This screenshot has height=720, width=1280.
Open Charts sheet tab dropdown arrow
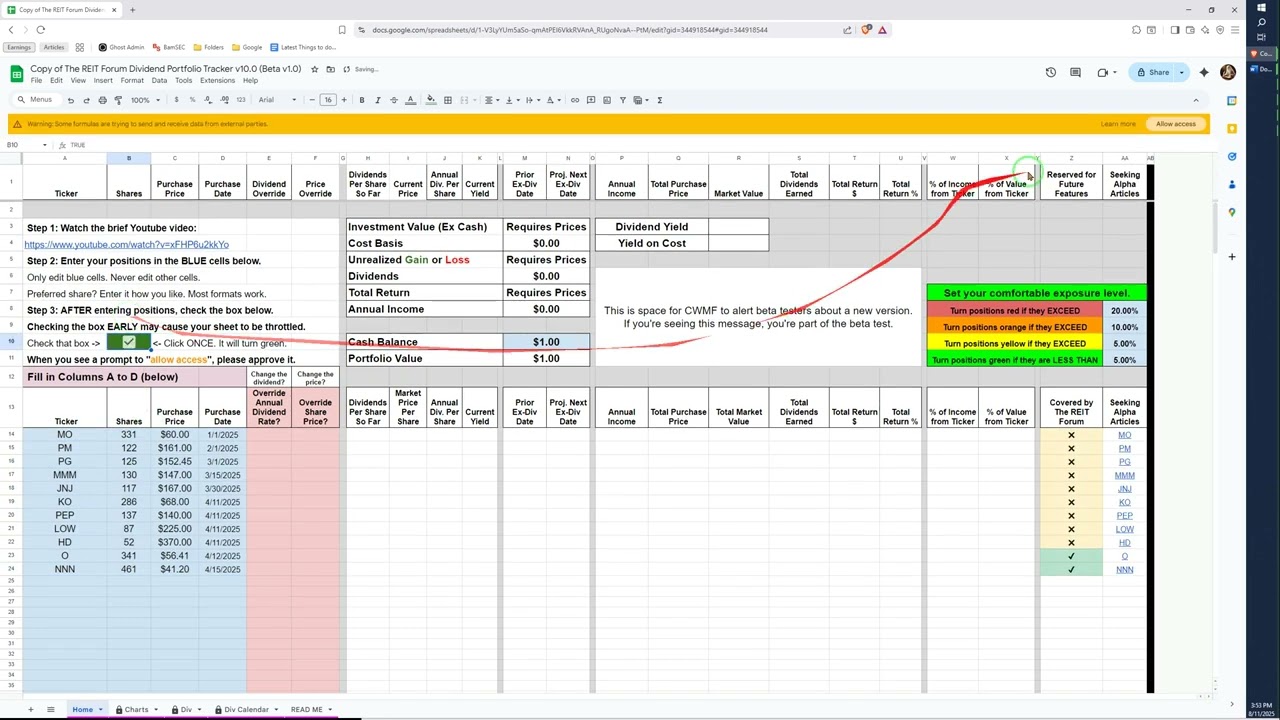tap(158, 710)
